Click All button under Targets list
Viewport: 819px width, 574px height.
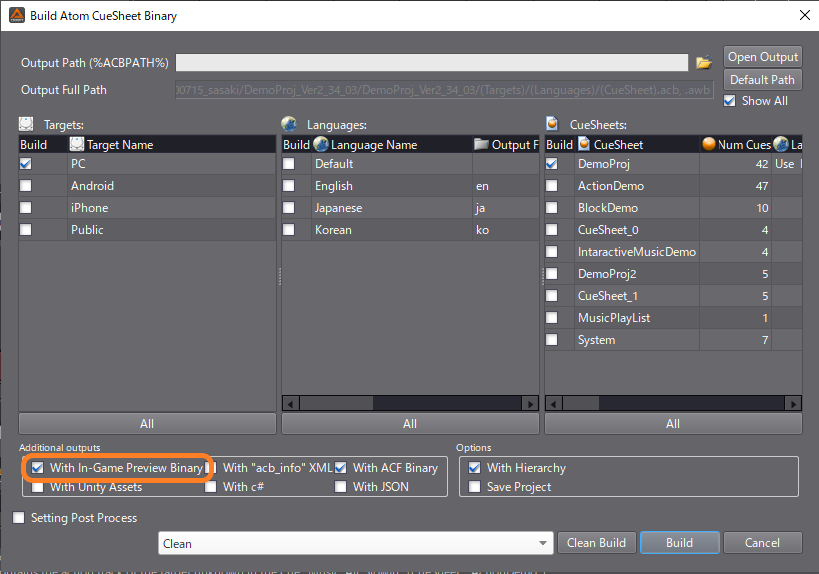147,424
